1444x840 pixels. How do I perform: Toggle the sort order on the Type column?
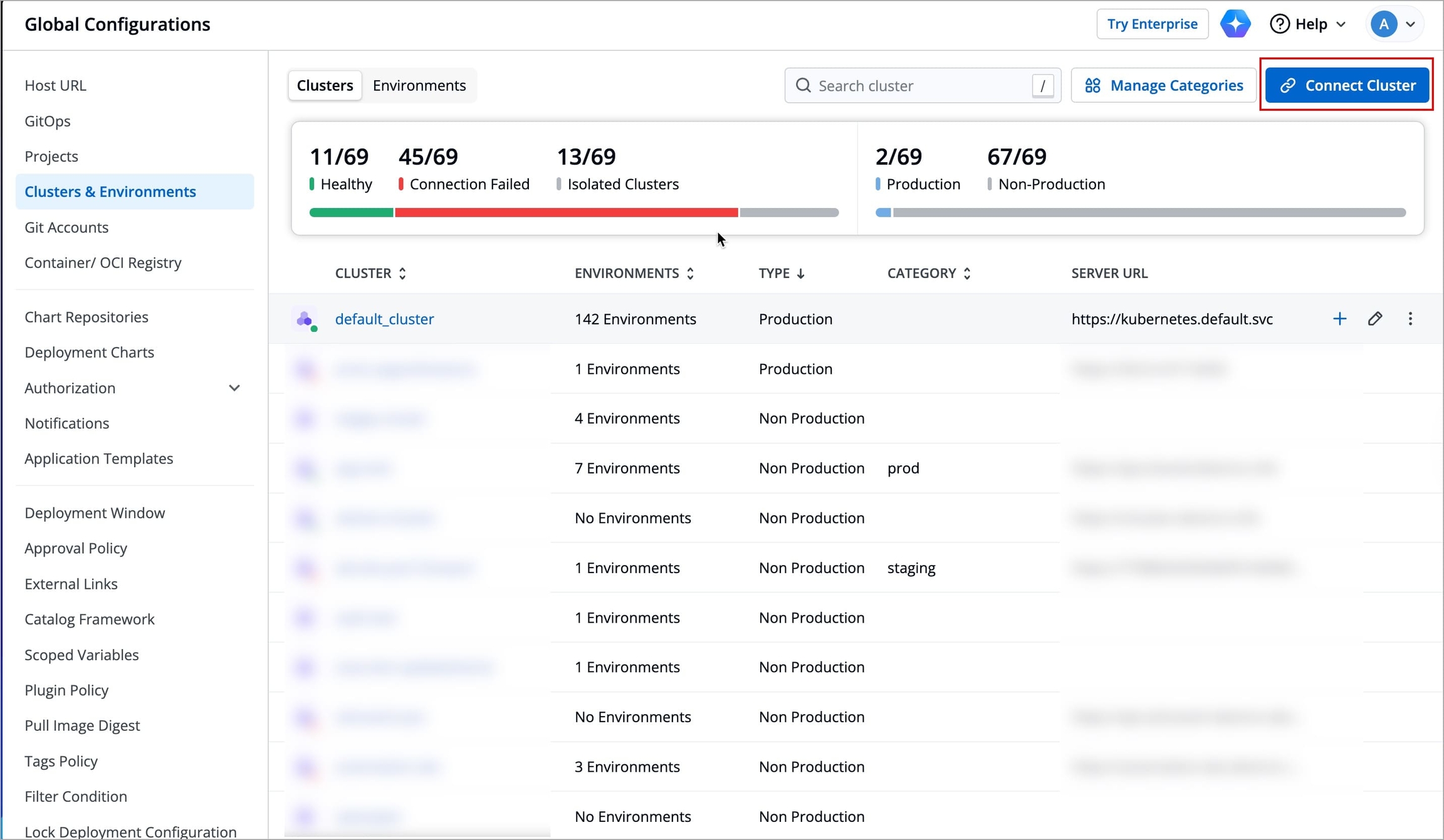(781, 273)
